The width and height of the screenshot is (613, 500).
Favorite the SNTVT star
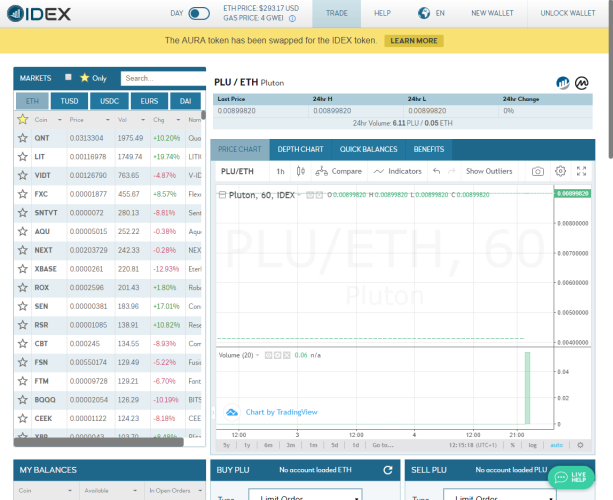[23, 213]
